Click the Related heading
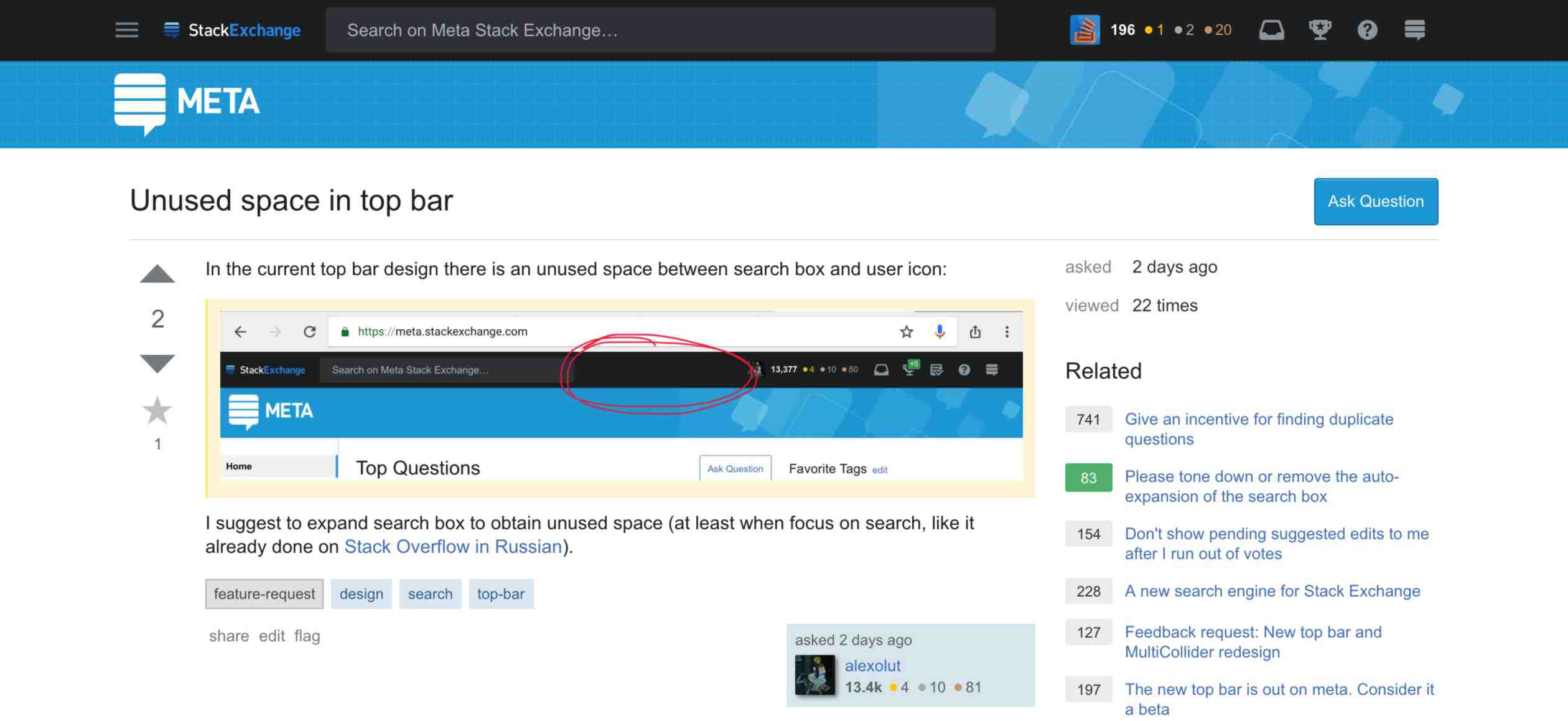The image size is (1568, 721). coord(1103,371)
